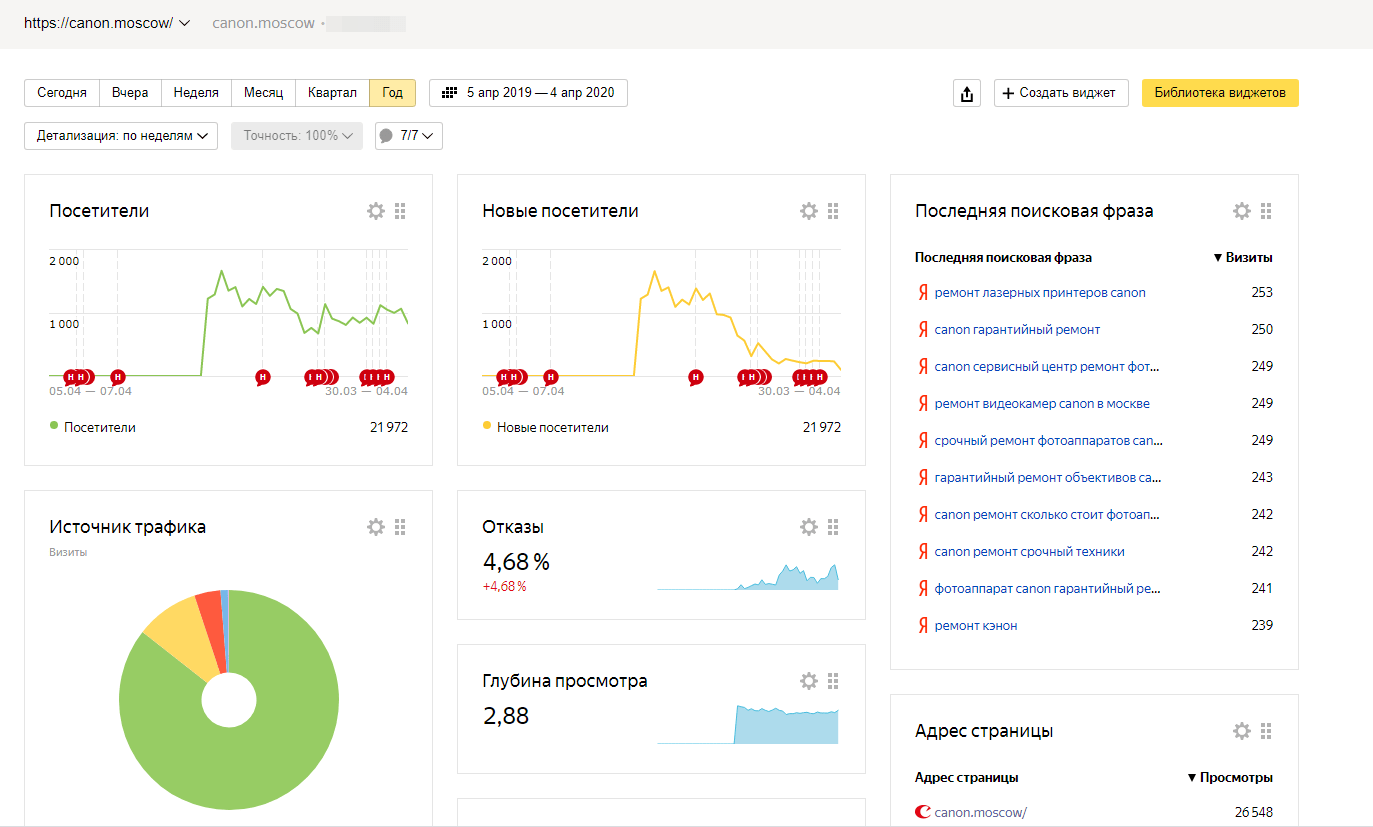Click Yandex icon beside 'ремонт кэнон'
The height and width of the screenshot is (827, 1373).
tap(923, 626)
